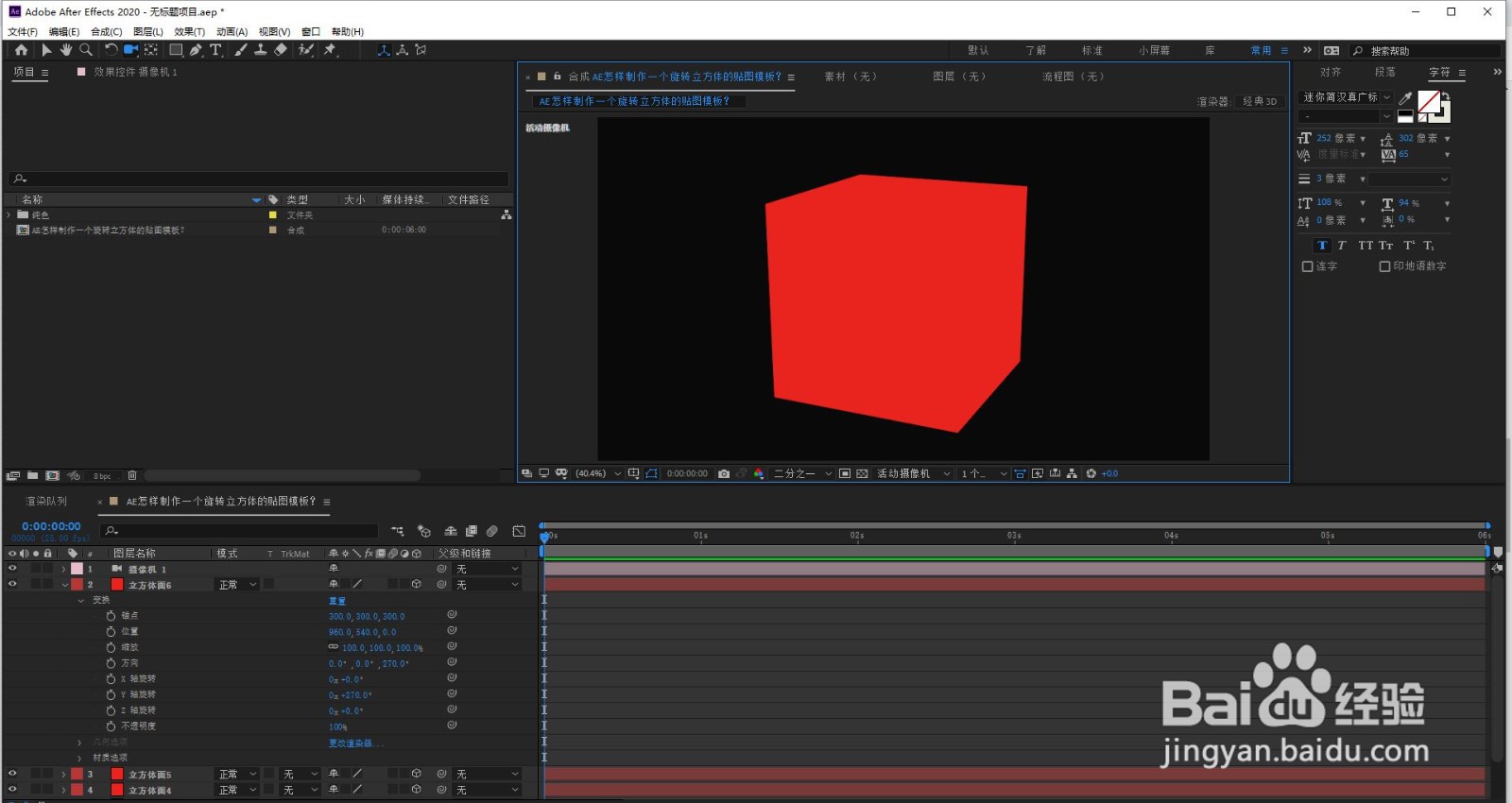Click stopwatch for 不透明度 property

pos(112,726)
